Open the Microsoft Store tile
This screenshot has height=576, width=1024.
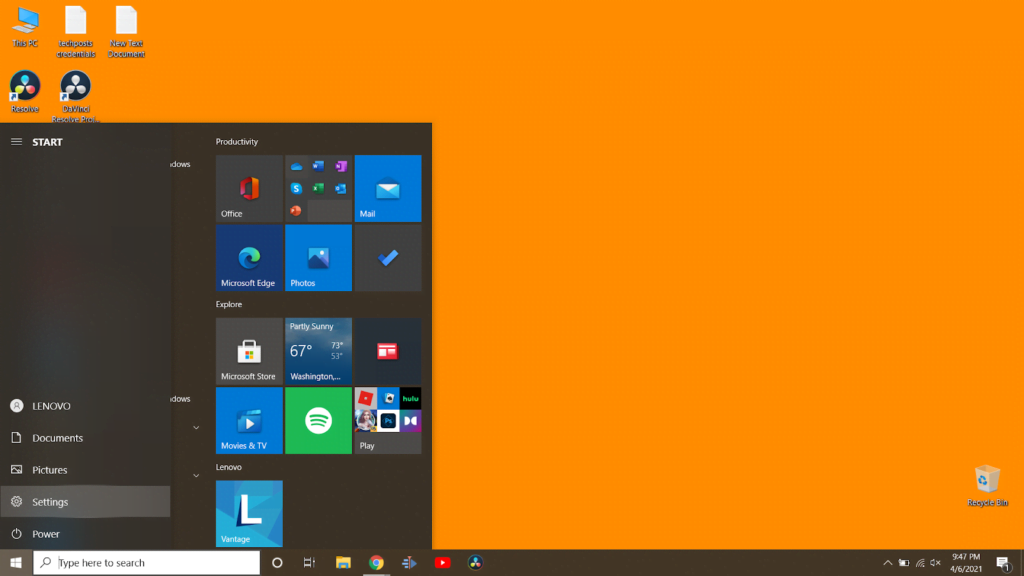click(249, 351)
